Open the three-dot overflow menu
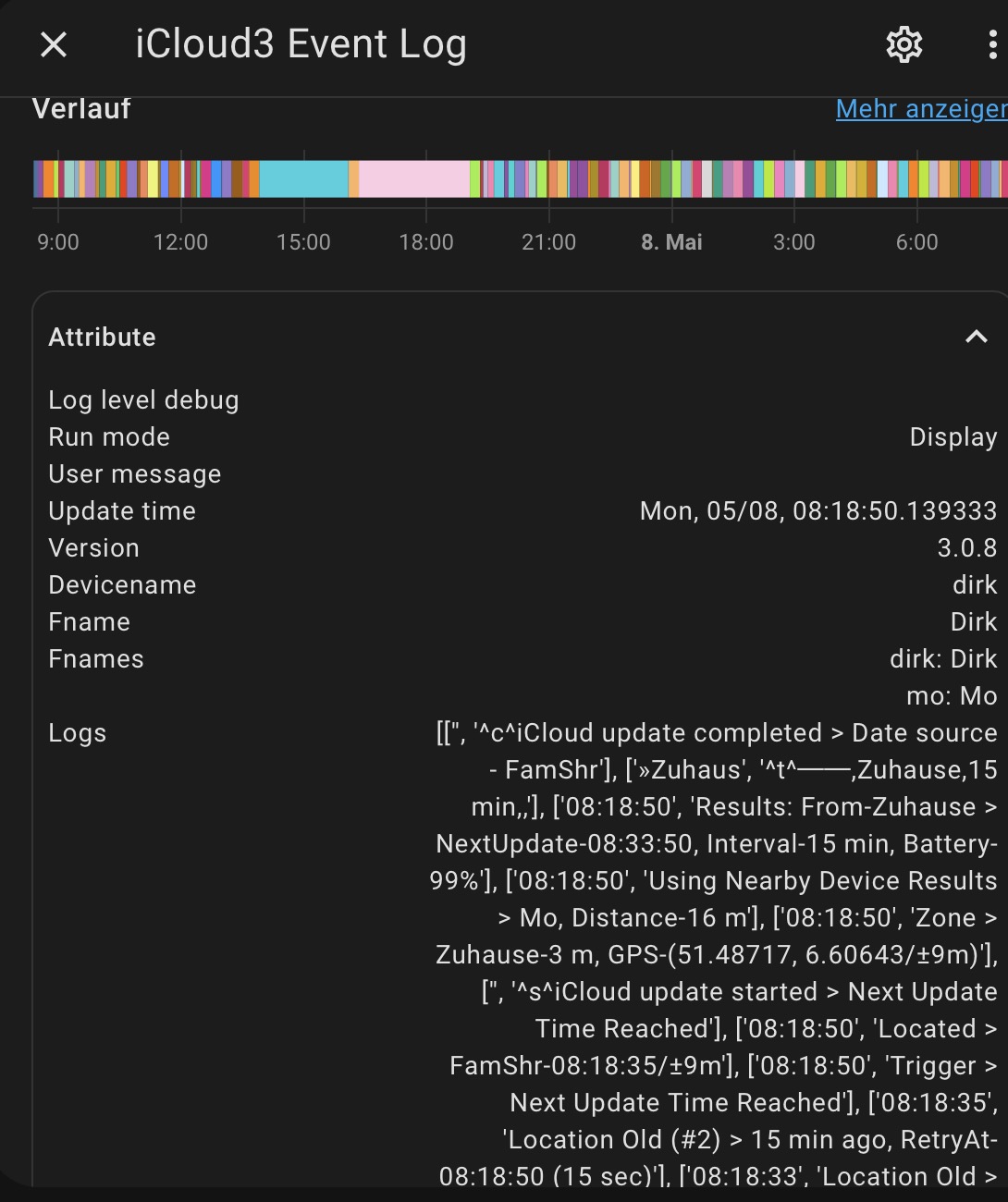The image size is (1008, 1202). (990, 43)
